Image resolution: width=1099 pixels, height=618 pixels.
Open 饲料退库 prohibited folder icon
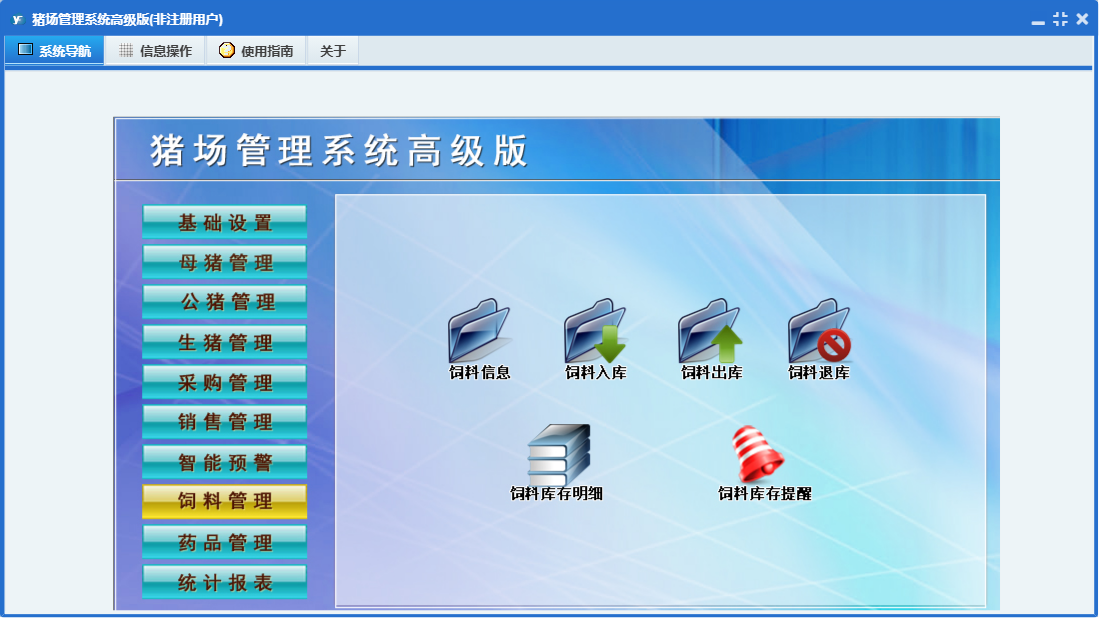coord(819,331)
